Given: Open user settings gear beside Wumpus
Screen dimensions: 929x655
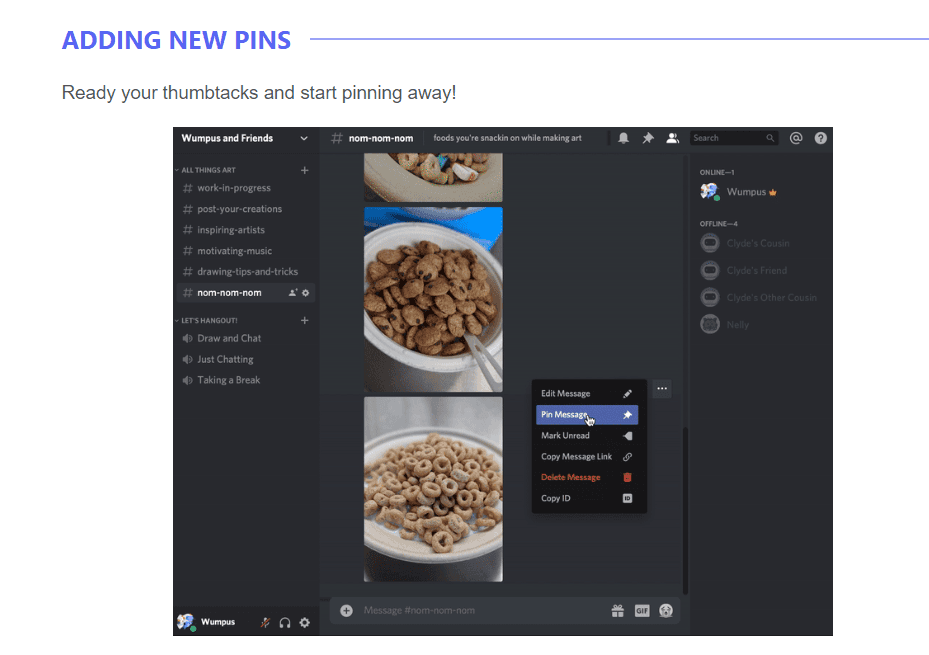Looking at the screenshot, I should pyautogui.click(x=305, y=622).
